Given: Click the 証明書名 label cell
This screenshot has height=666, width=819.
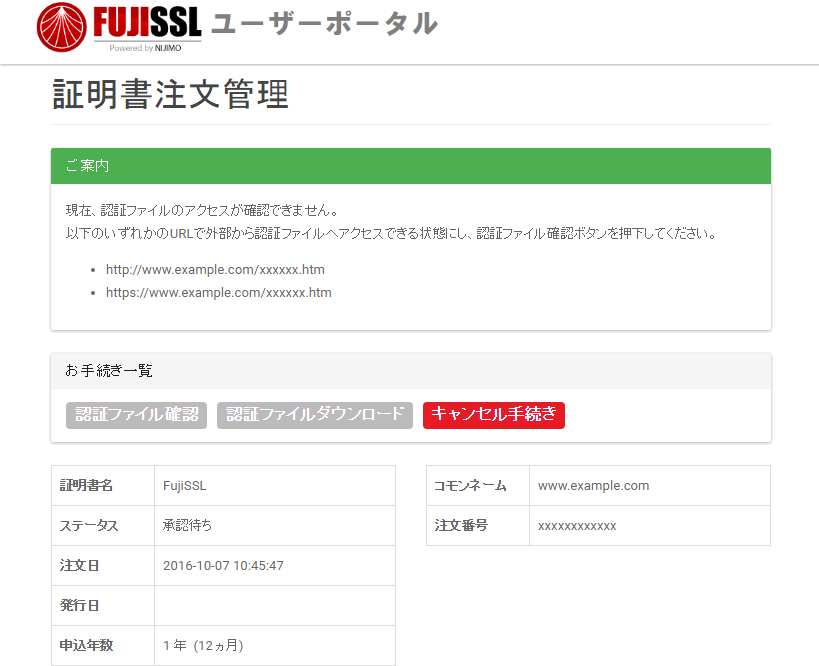Looking at the screenshot, I should (x=103, y=486).
